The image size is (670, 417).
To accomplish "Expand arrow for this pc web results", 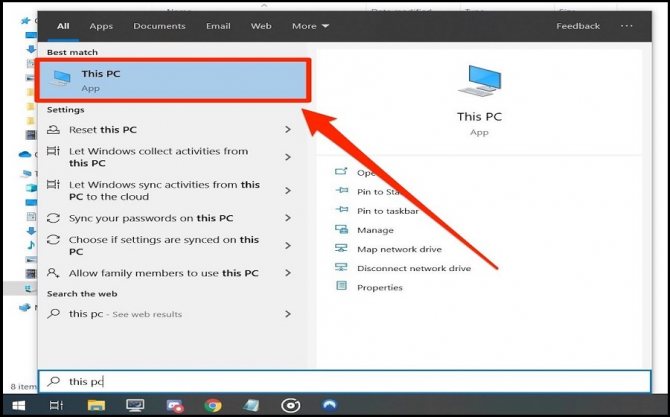I will click(x=288, y=314).
